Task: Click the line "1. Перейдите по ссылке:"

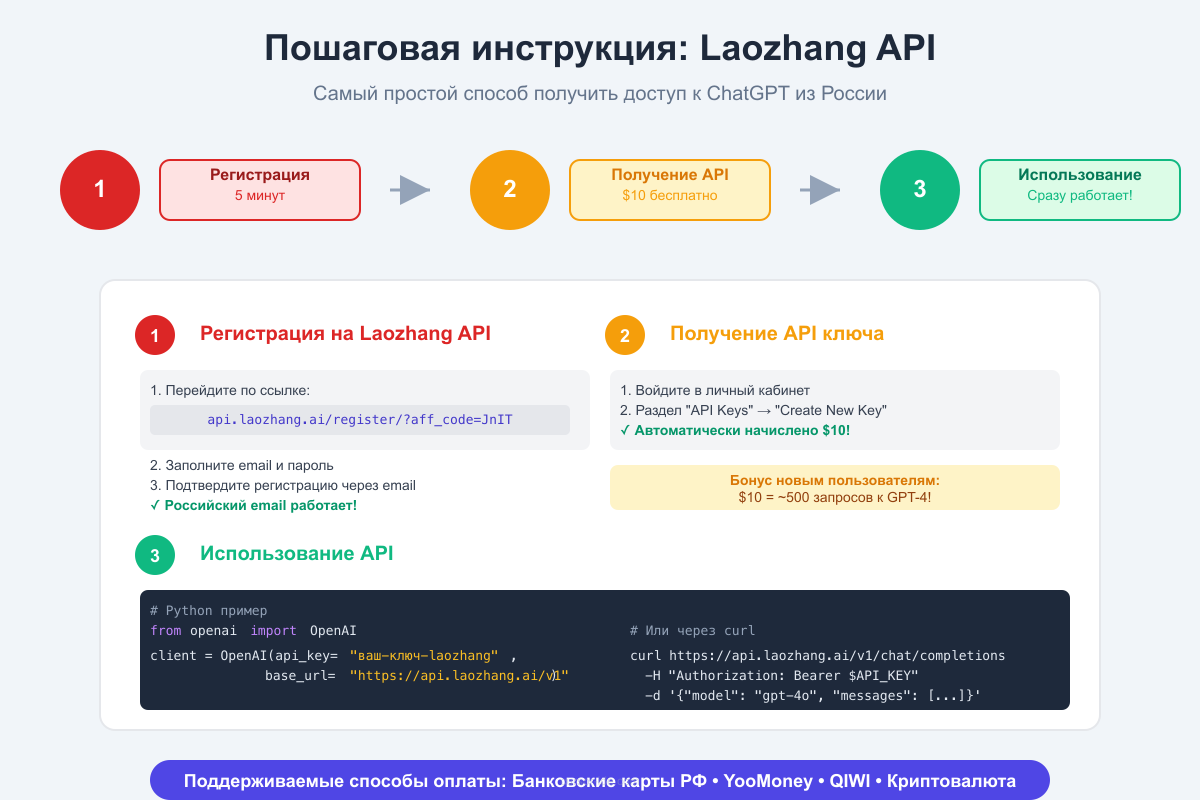Action: [x=231, y=391]
